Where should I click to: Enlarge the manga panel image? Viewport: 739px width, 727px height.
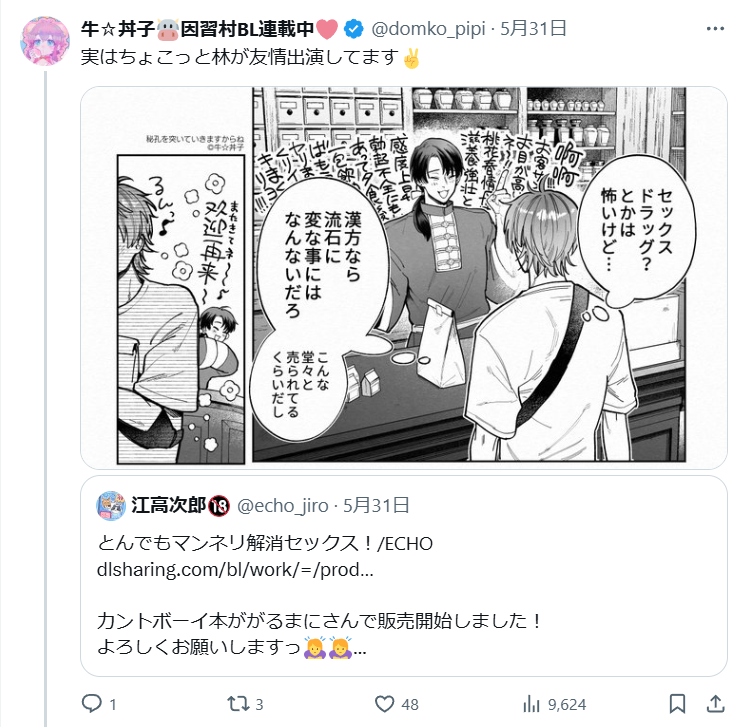click(x=403, y=278)
